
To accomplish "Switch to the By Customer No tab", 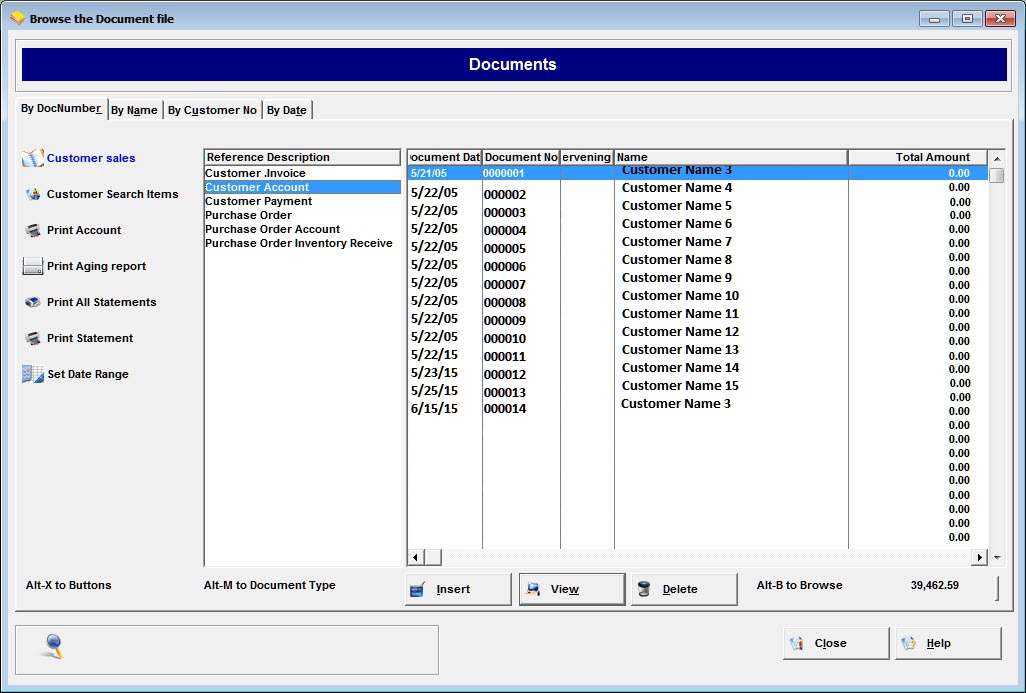I will [x=212, y=110].
